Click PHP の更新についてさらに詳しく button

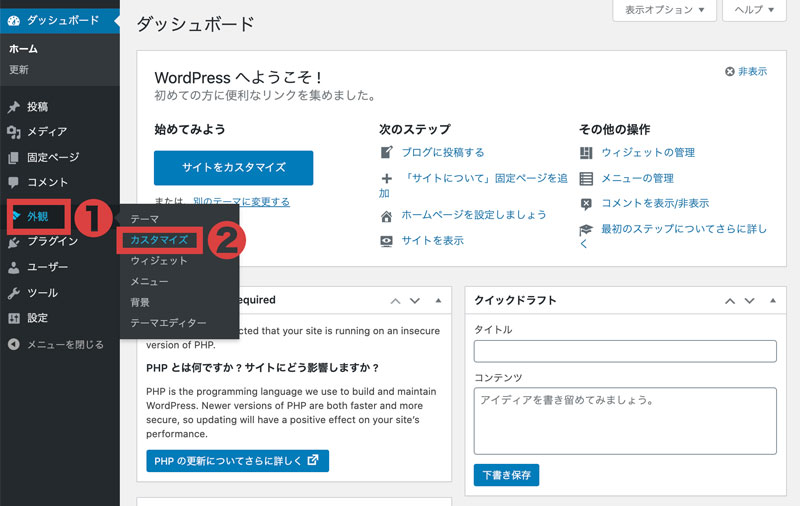click(237, 461)
